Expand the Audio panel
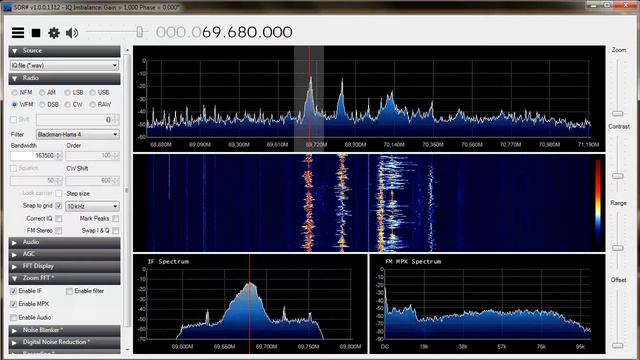Image resolution: width=640 pixels, height=360 pixels. [64, 242]
